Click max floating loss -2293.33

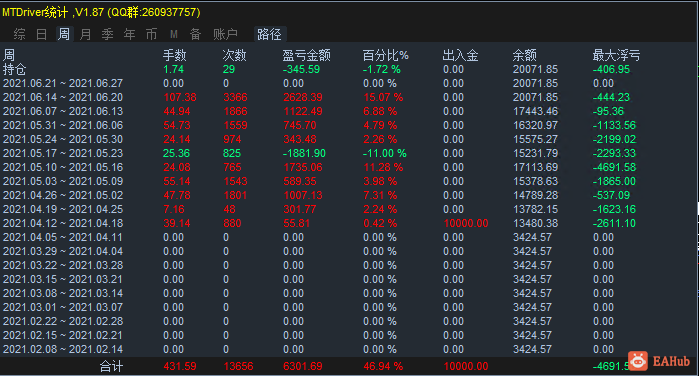pos(614,153)
